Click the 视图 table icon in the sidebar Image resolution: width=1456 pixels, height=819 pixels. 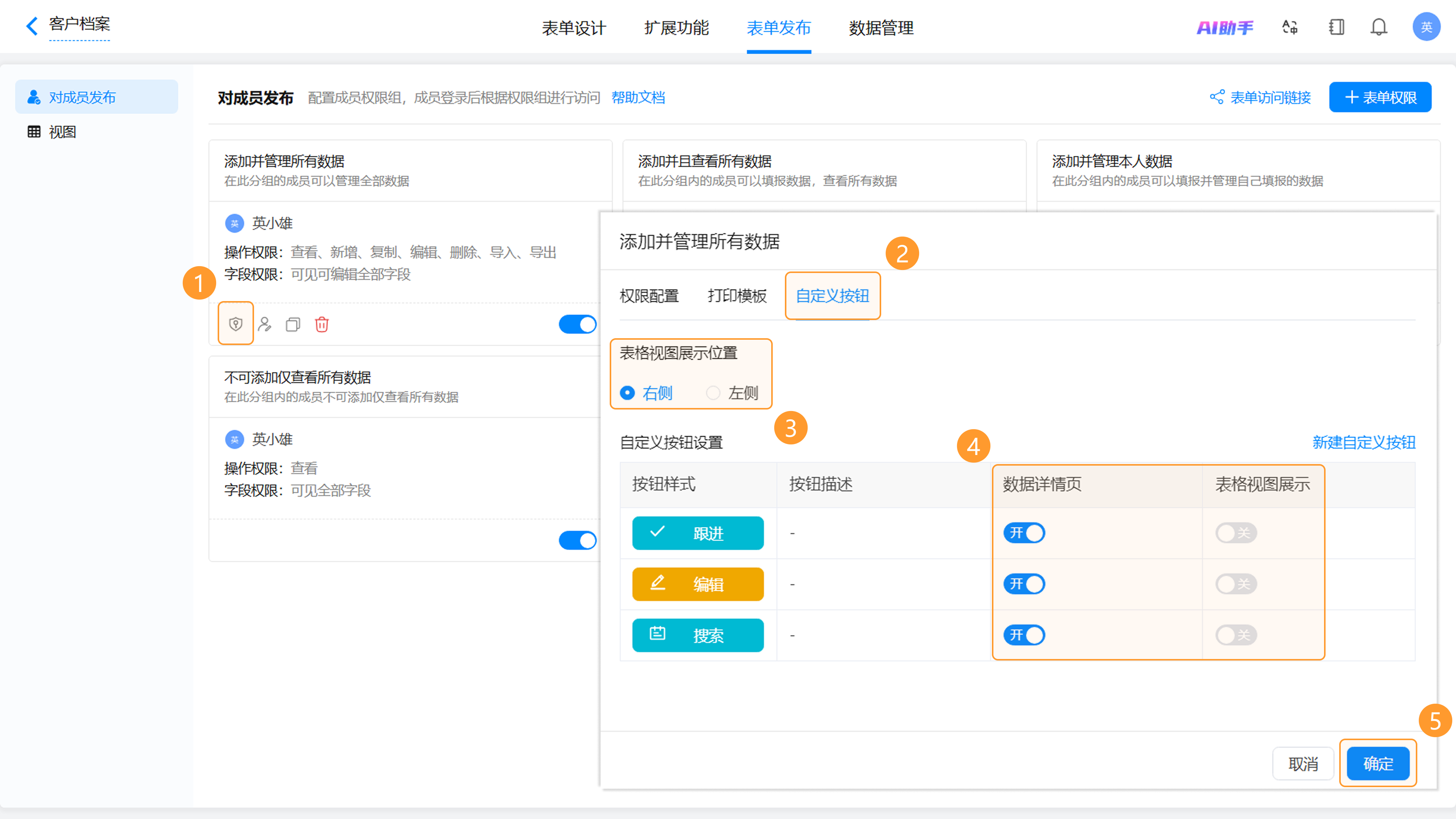(x=34, y=132)
